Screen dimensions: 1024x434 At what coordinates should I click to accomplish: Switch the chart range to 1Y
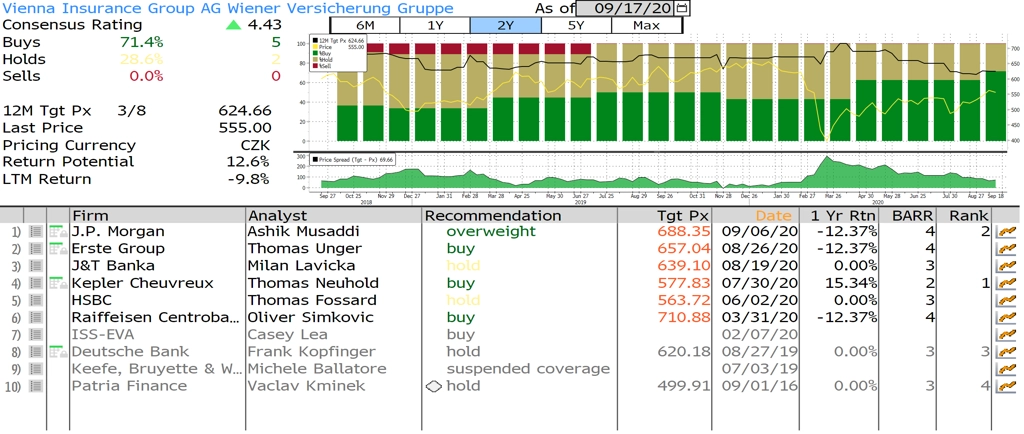click(435, 25)
